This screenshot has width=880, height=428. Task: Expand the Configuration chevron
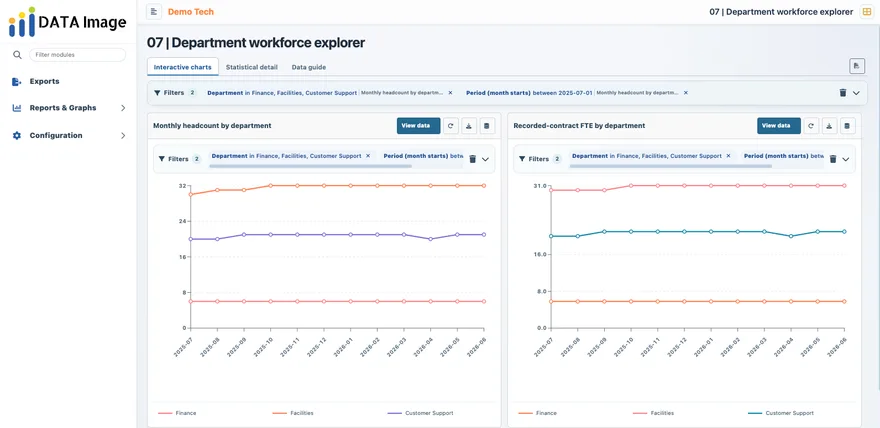(x=123, y=135)
